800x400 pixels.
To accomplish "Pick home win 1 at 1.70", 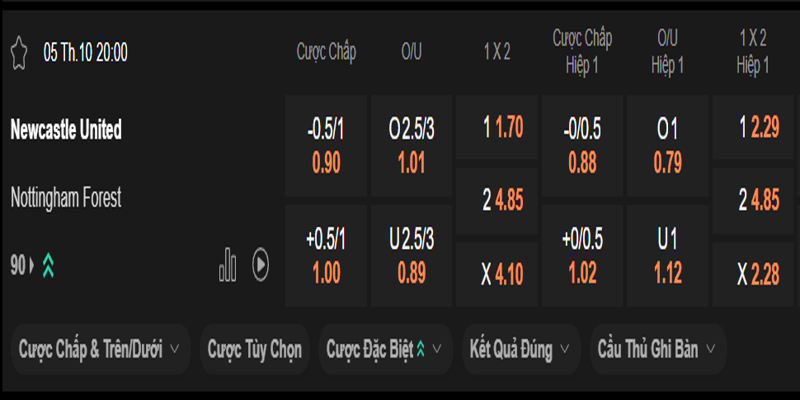I will click(x=496, y=128).
